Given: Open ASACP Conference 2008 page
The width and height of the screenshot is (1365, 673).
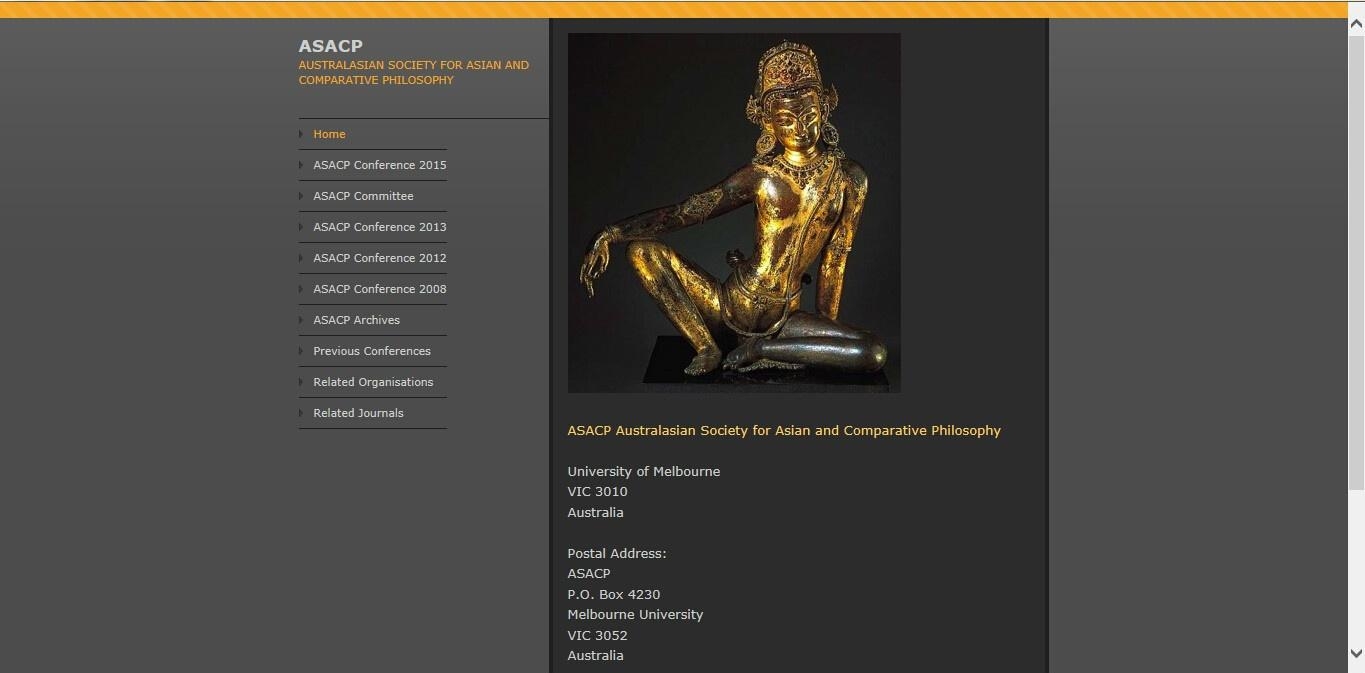Looking at the screenshot, I should 380,289.
